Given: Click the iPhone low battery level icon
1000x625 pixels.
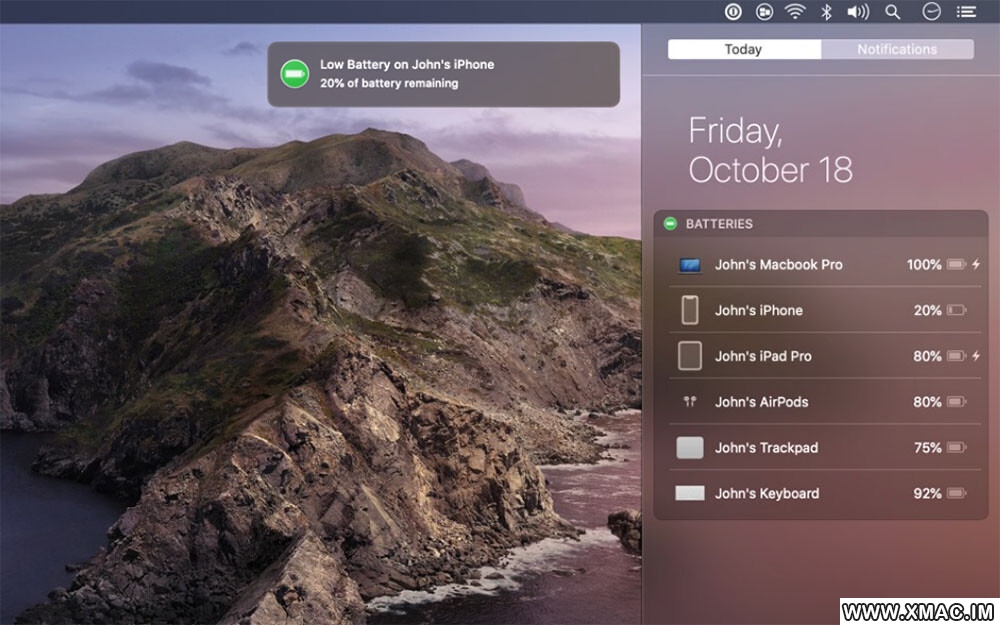Looking at the screenshot, I should click(957, 310).
